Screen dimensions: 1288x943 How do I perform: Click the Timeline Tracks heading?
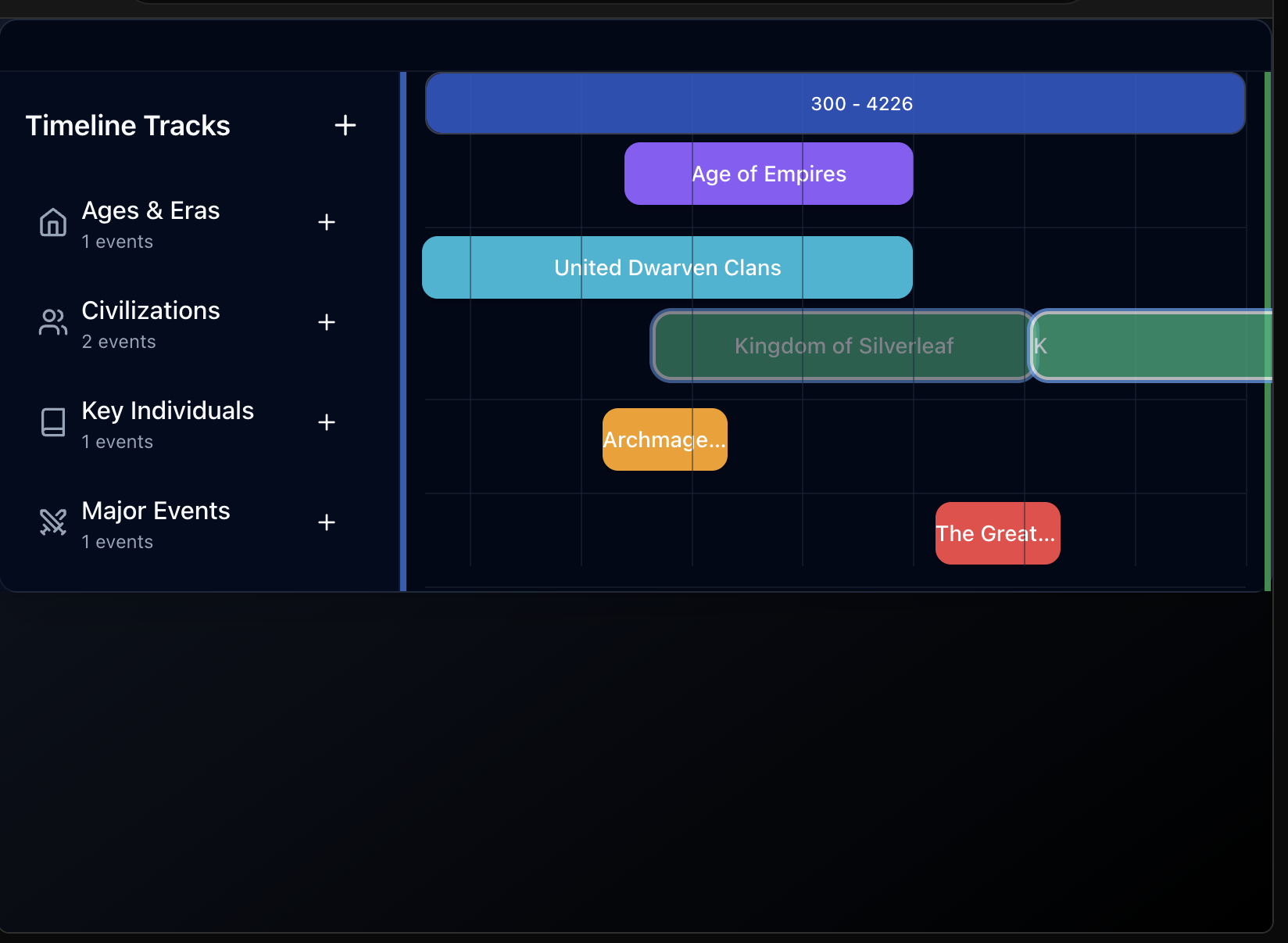click(128, 126)
